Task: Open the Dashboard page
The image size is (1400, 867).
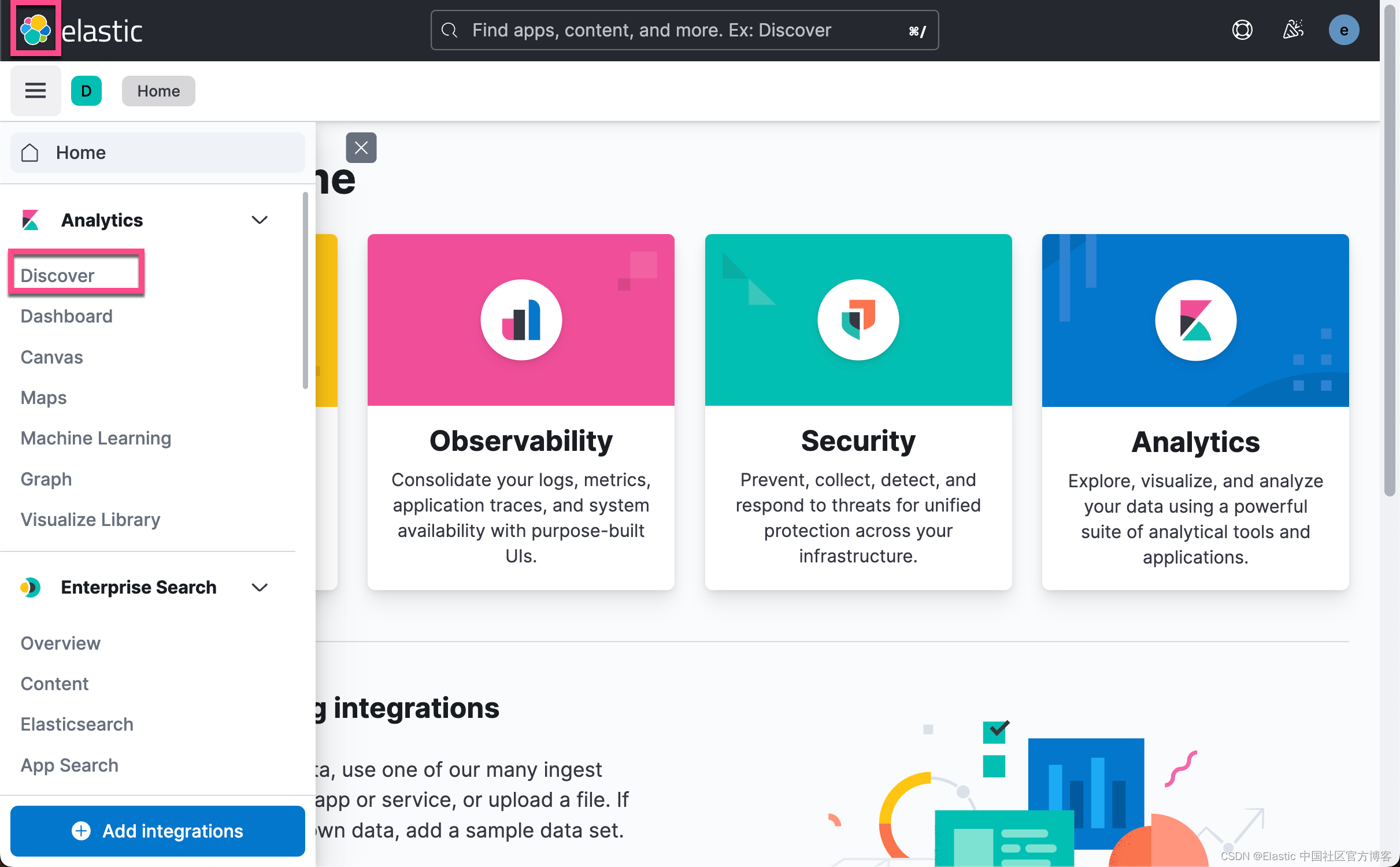Action: click(66, 316)
